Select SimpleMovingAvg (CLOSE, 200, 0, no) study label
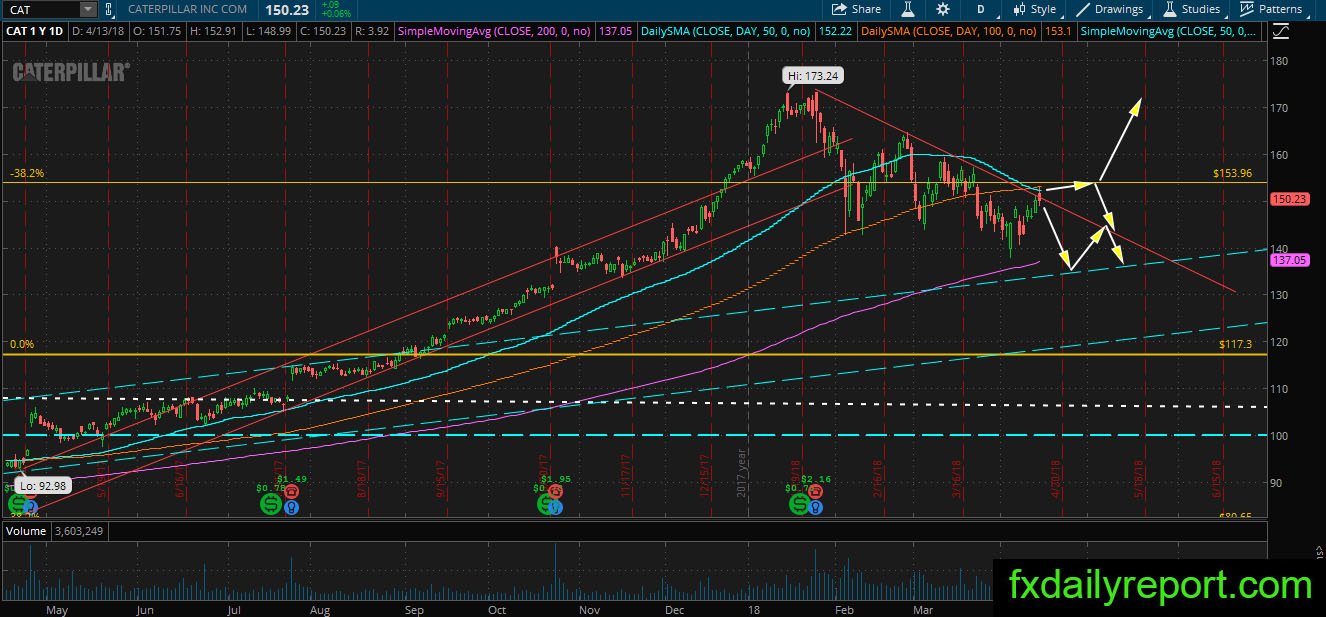The image size is (1326, 617). 492,32
